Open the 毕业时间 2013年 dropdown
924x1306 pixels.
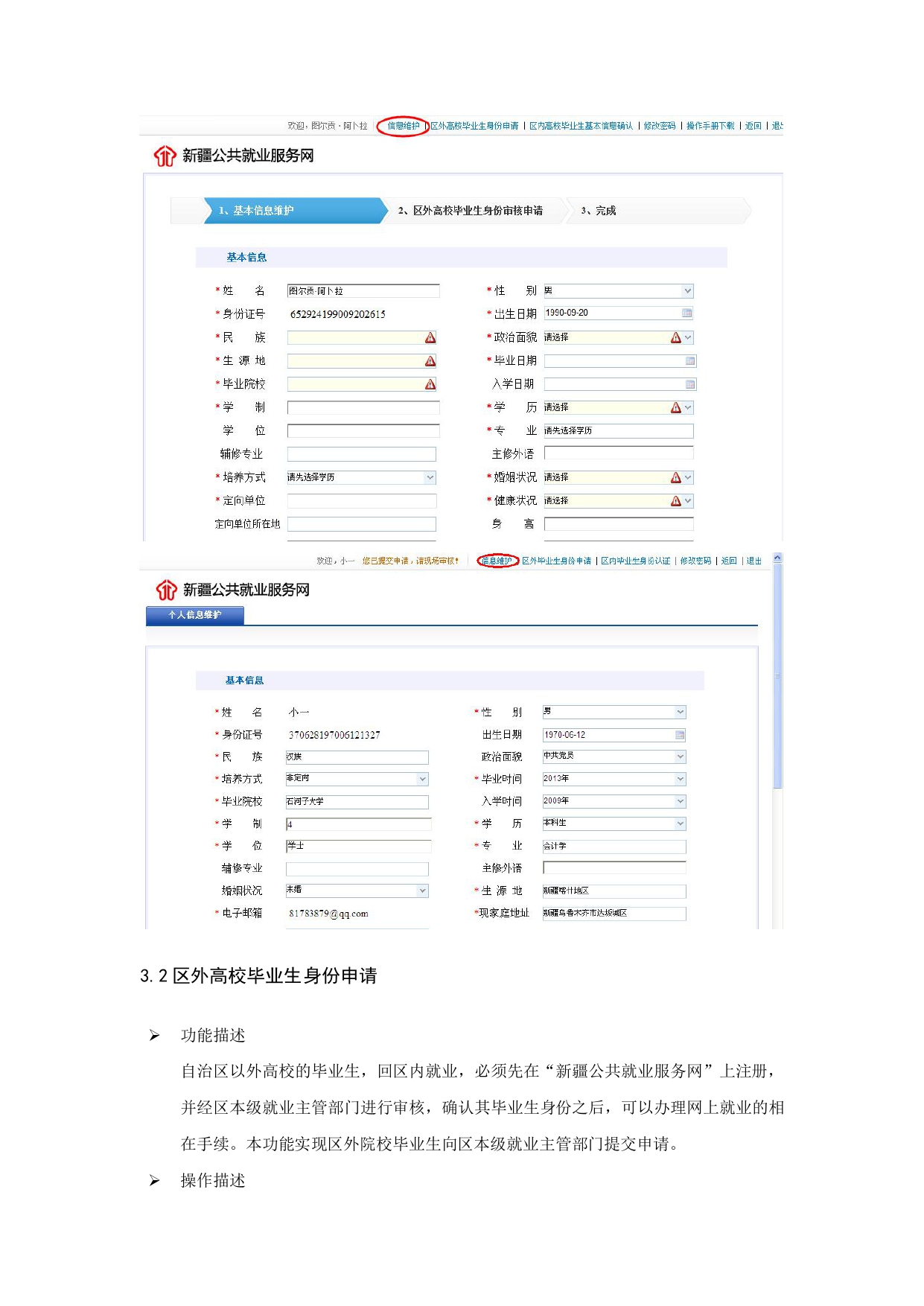(681, 779)
